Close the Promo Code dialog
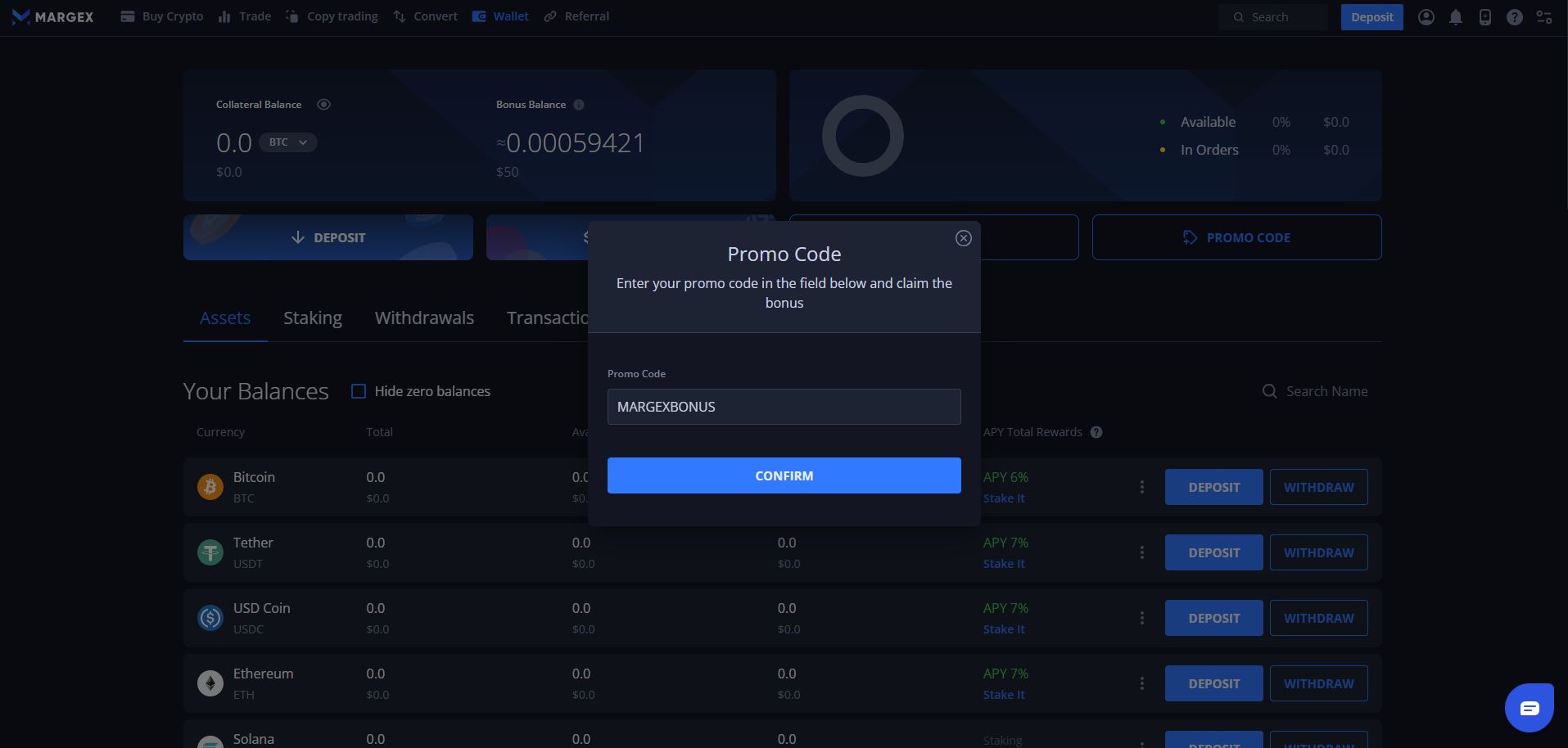The image size is (1568, 748). (x=963, y=238)
